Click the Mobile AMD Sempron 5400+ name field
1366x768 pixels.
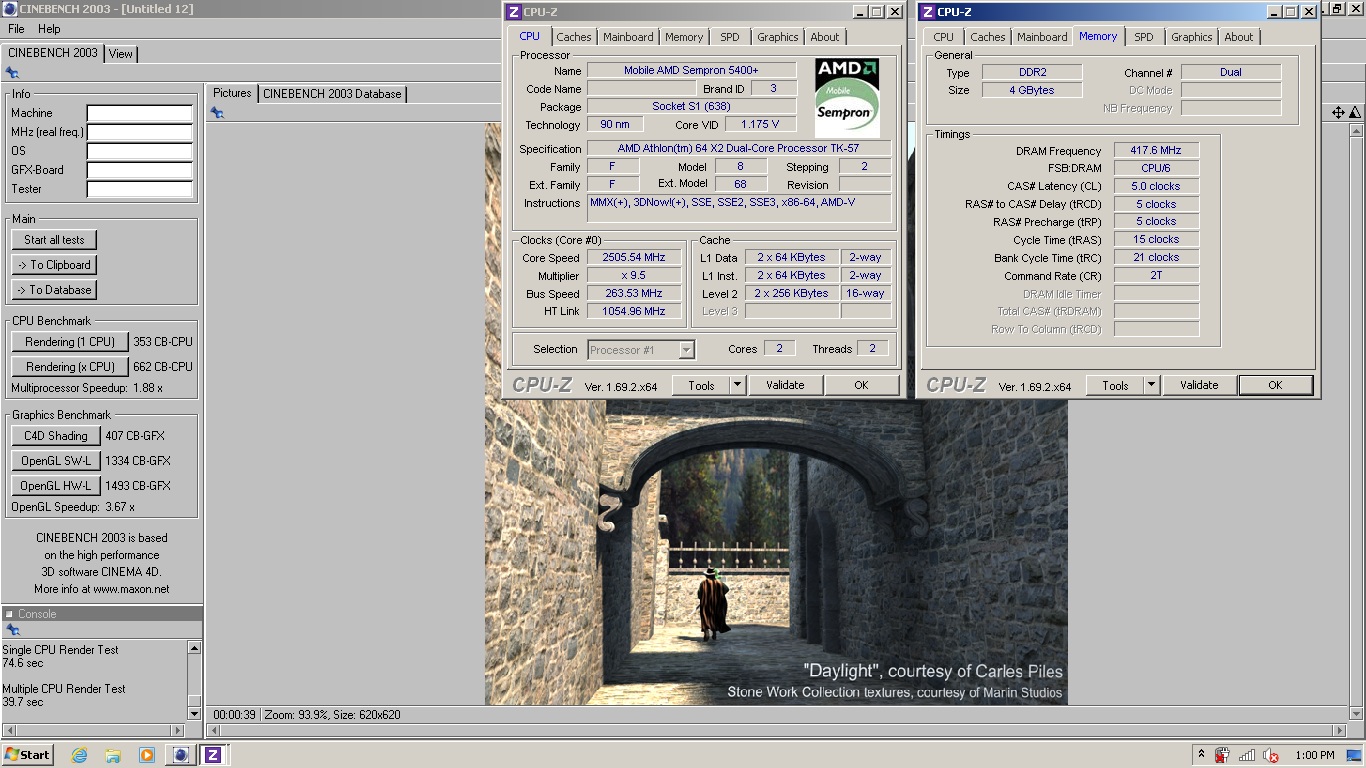tap(691, 70)
